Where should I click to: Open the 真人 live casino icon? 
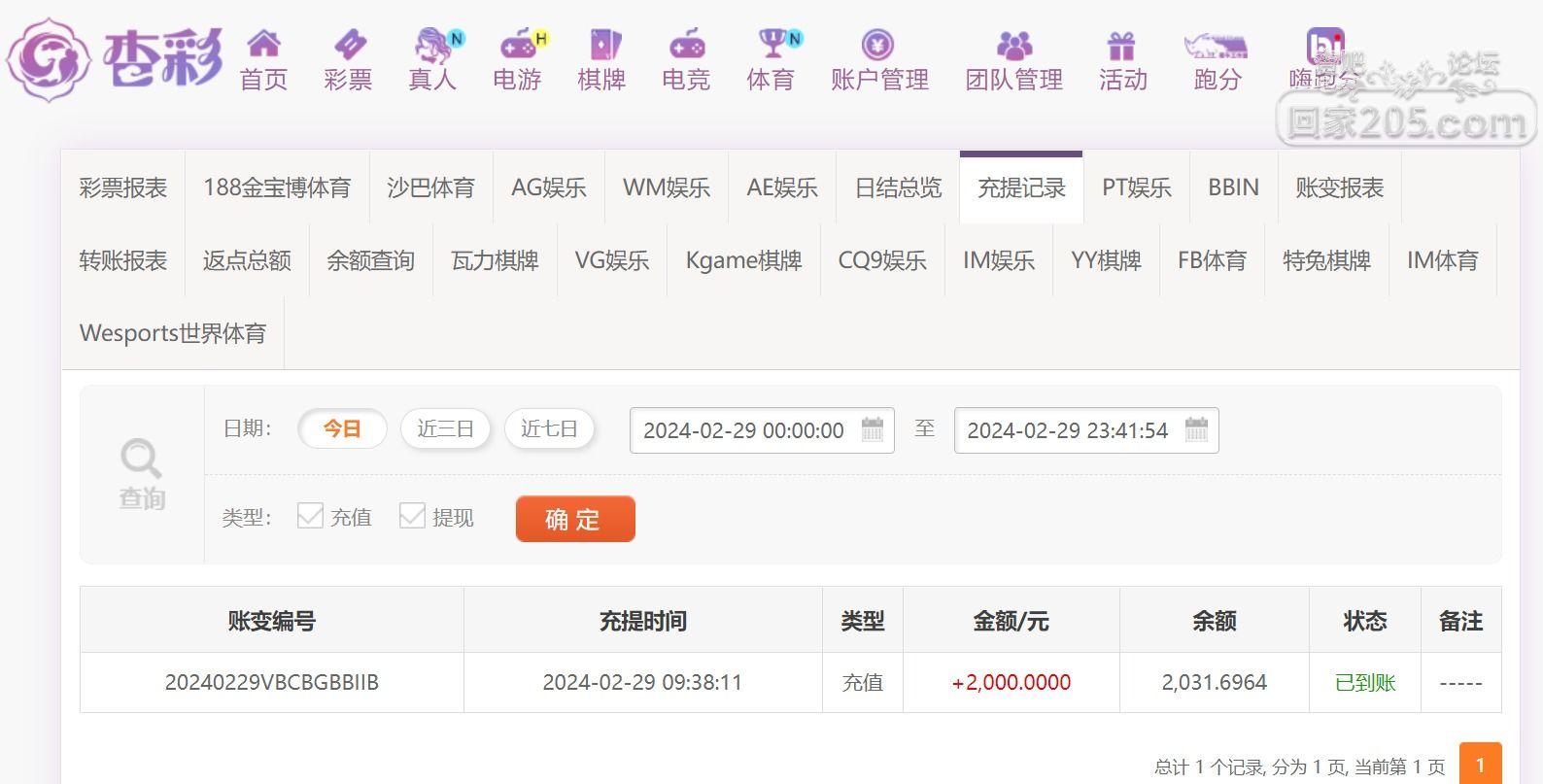[432, 45]
